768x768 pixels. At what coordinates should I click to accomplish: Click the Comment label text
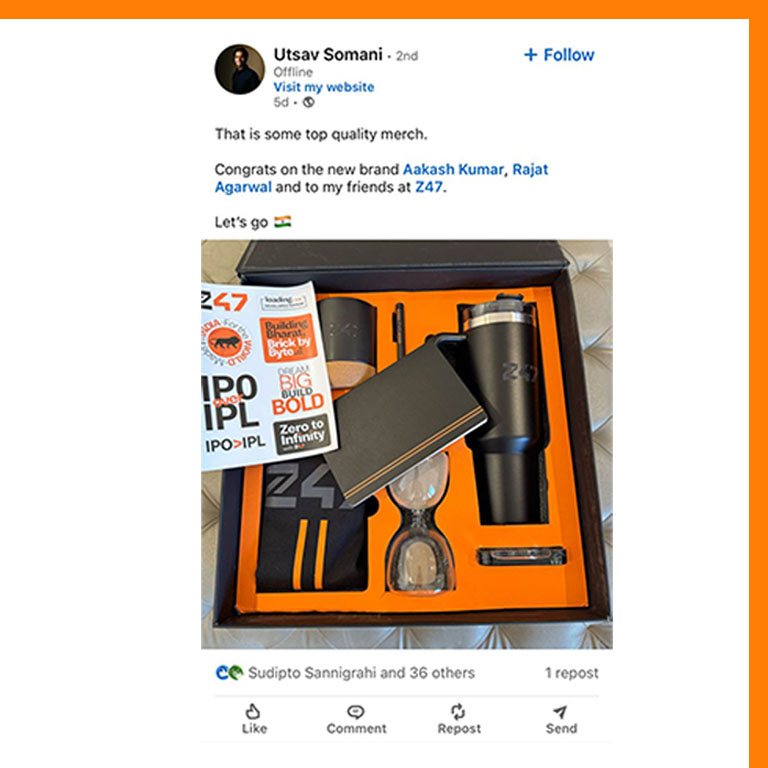coord(356,728)
